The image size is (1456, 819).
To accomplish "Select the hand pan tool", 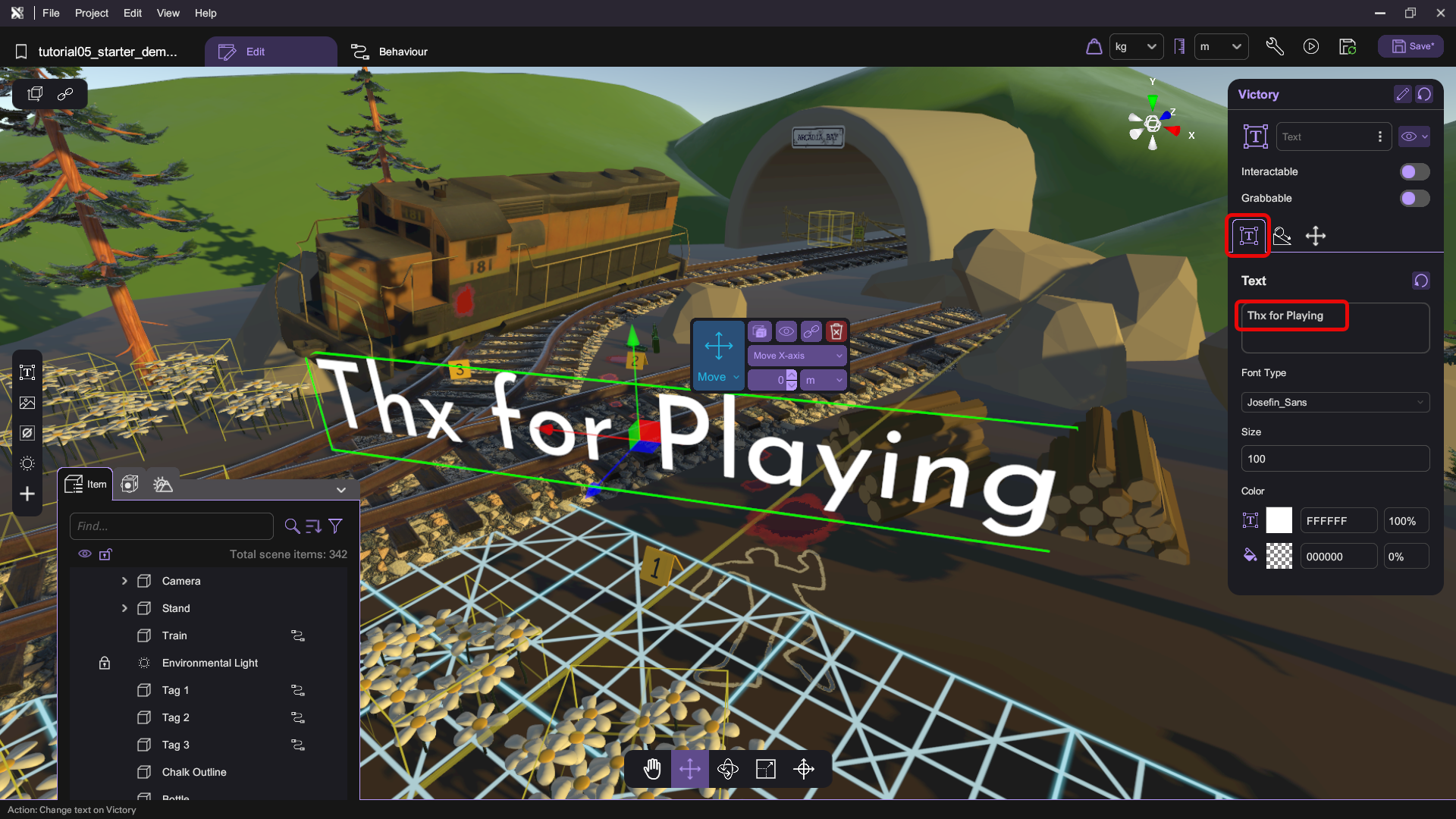I will tap(652, 769).
